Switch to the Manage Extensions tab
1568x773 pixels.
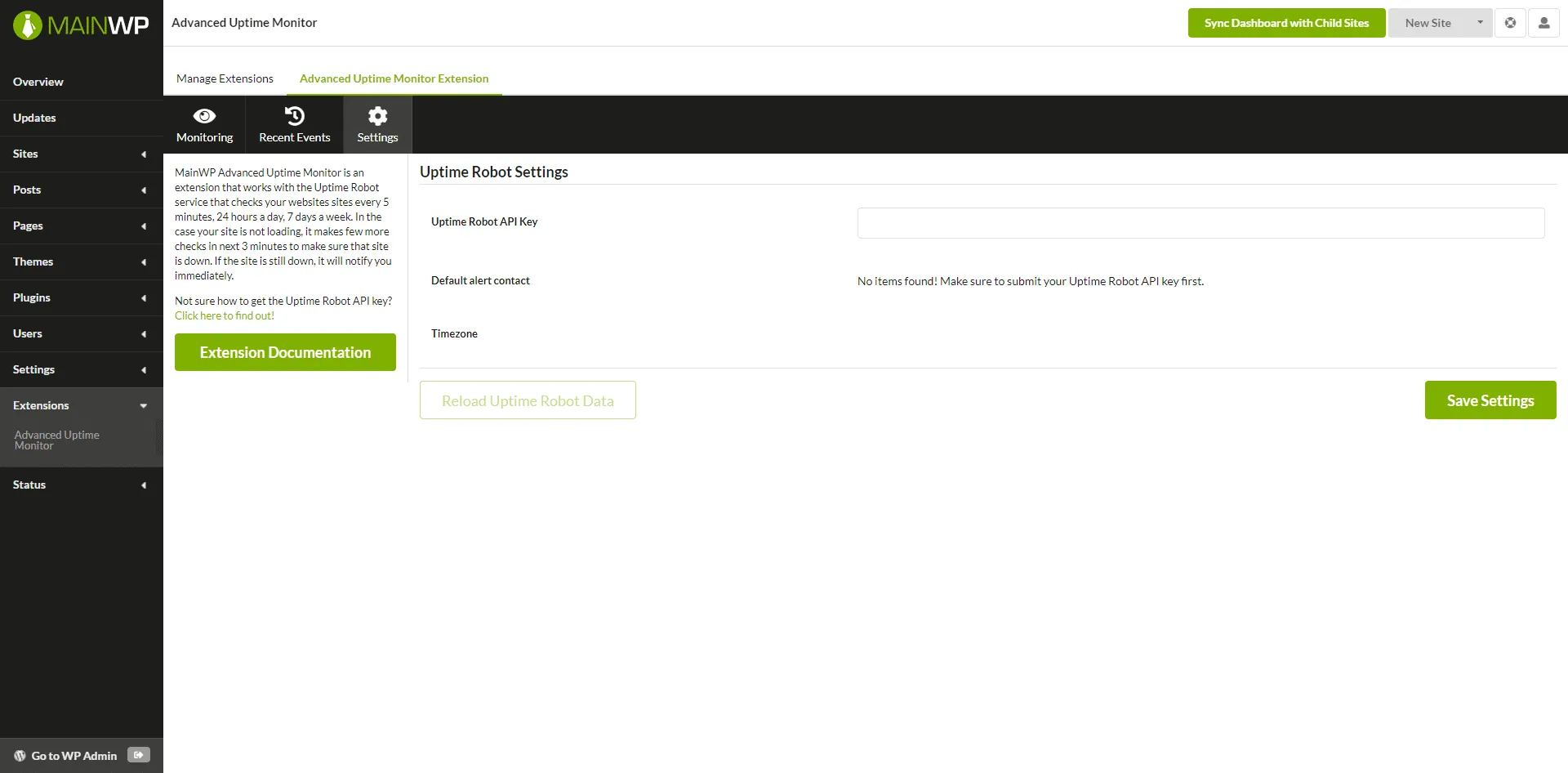[x=225, y=78]
